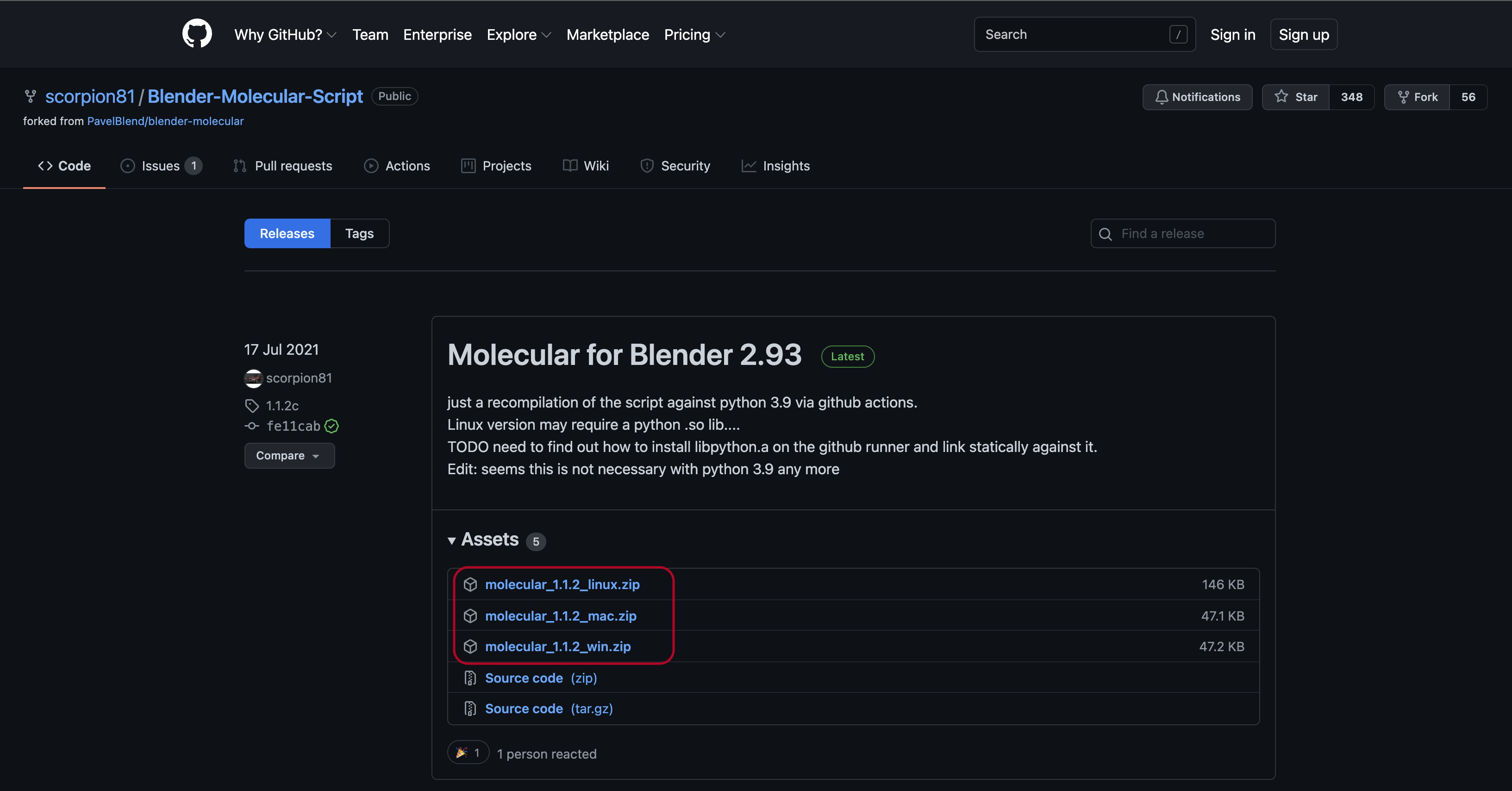Expand the Why GitHub? menu
The image size is (1512, 791).
pos(285,35)
